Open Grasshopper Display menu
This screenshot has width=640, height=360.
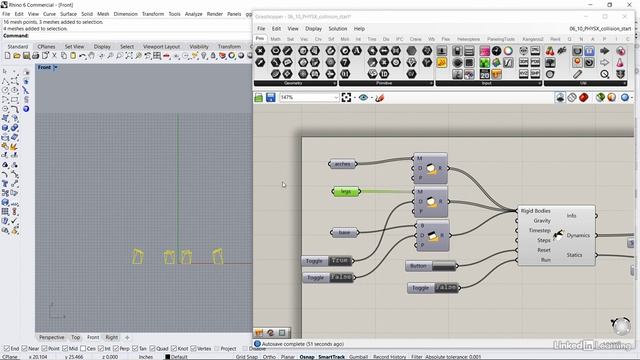(x=313, y=29)
